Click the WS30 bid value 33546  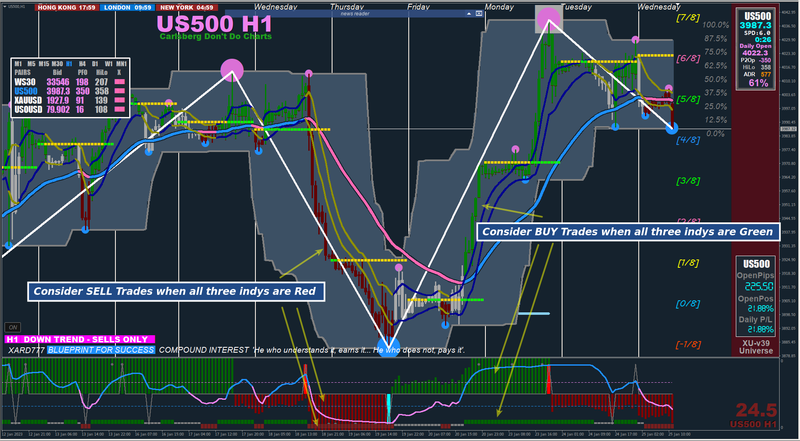tap(58, 82)
